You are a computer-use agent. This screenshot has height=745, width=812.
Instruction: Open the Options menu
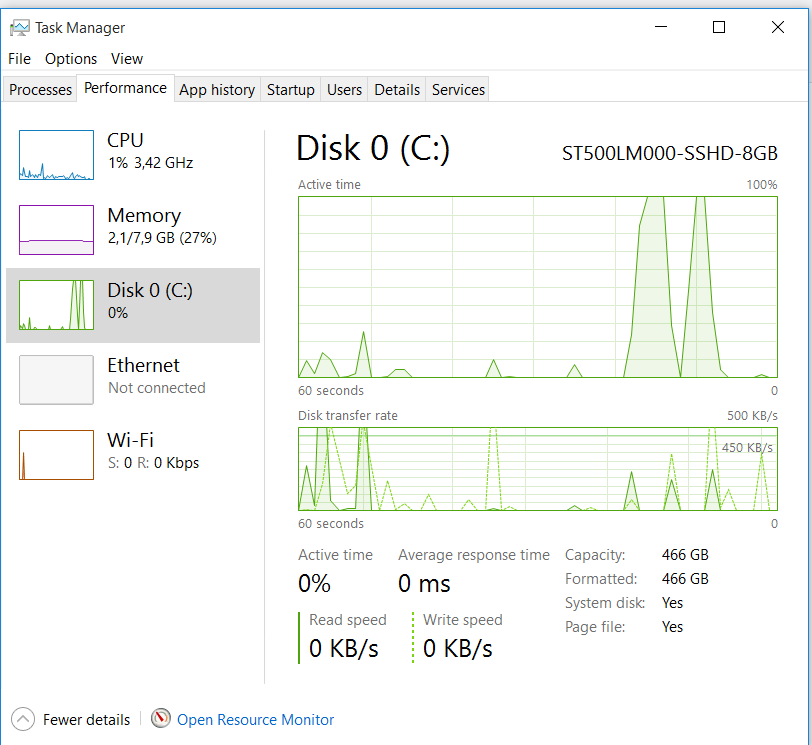71,59
